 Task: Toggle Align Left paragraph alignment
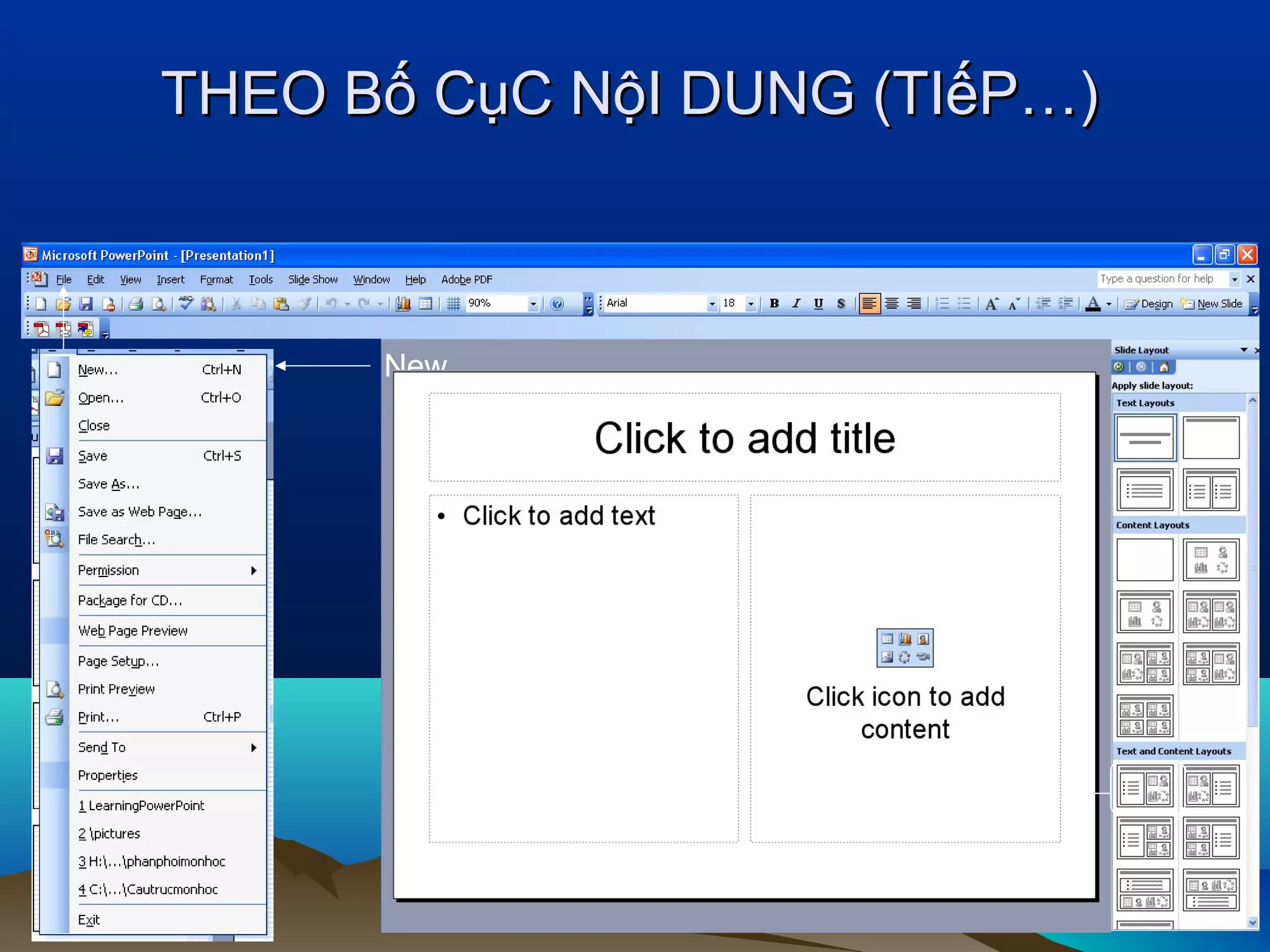[x=869, y=304]
